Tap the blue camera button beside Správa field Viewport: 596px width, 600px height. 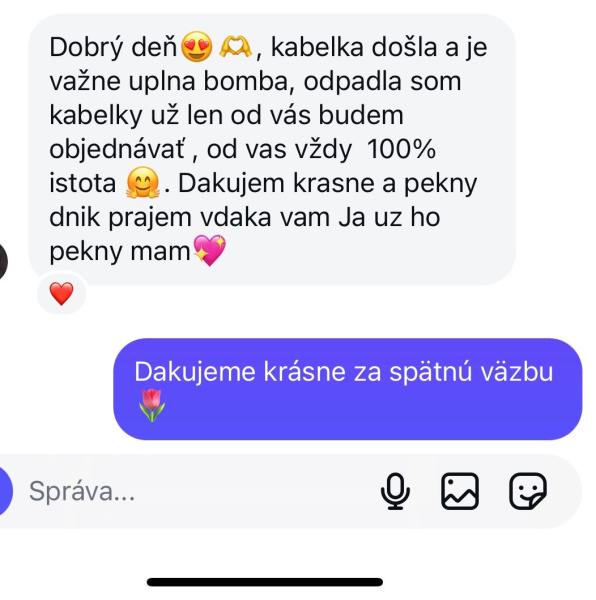[x=5, y=491]
